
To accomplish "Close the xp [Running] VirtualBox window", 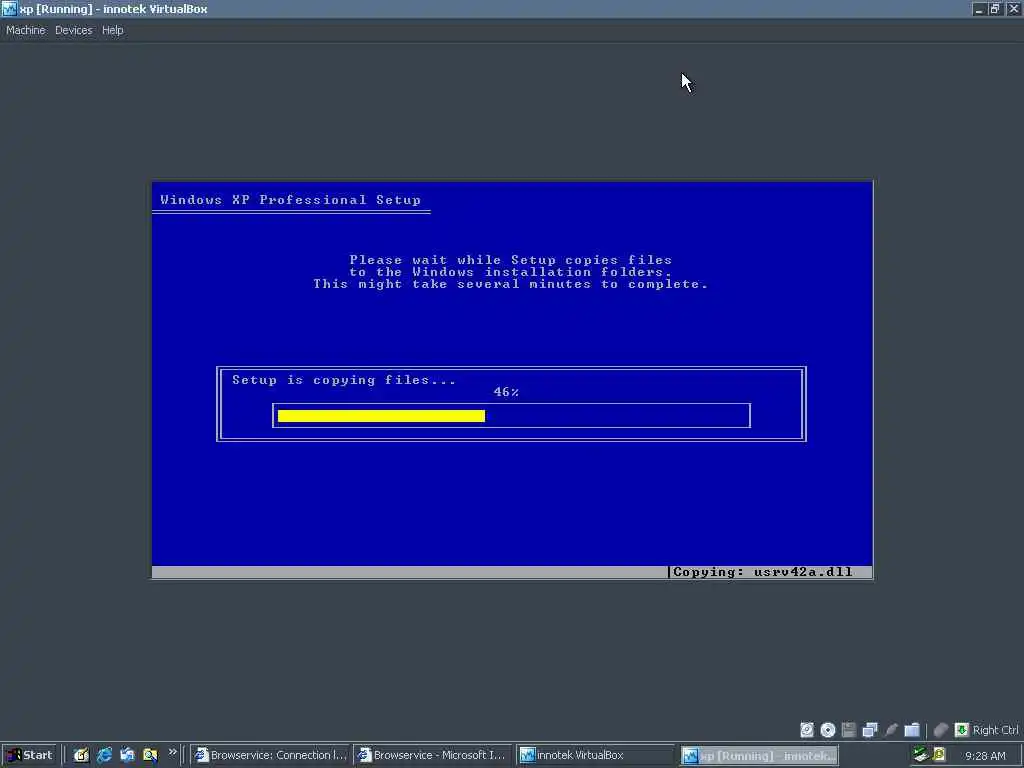I will pos(1013,9).
